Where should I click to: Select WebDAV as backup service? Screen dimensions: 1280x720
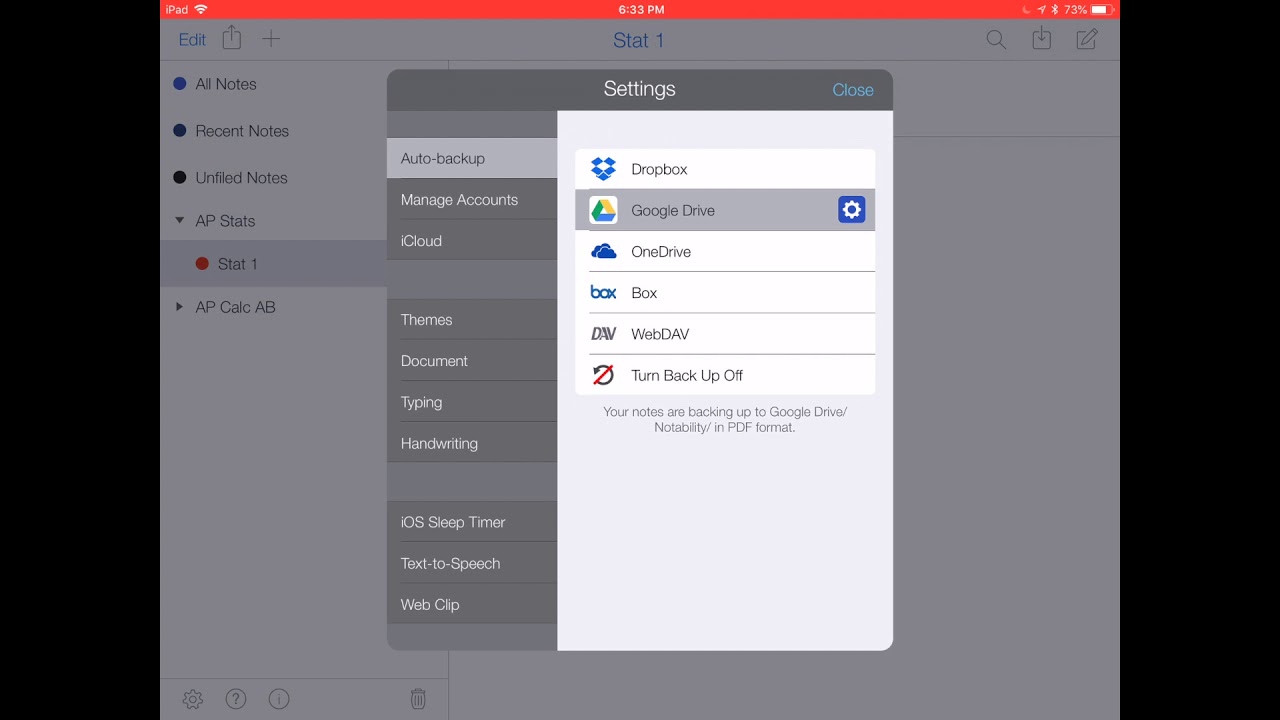pyautogui.click(x=725, y=334)
